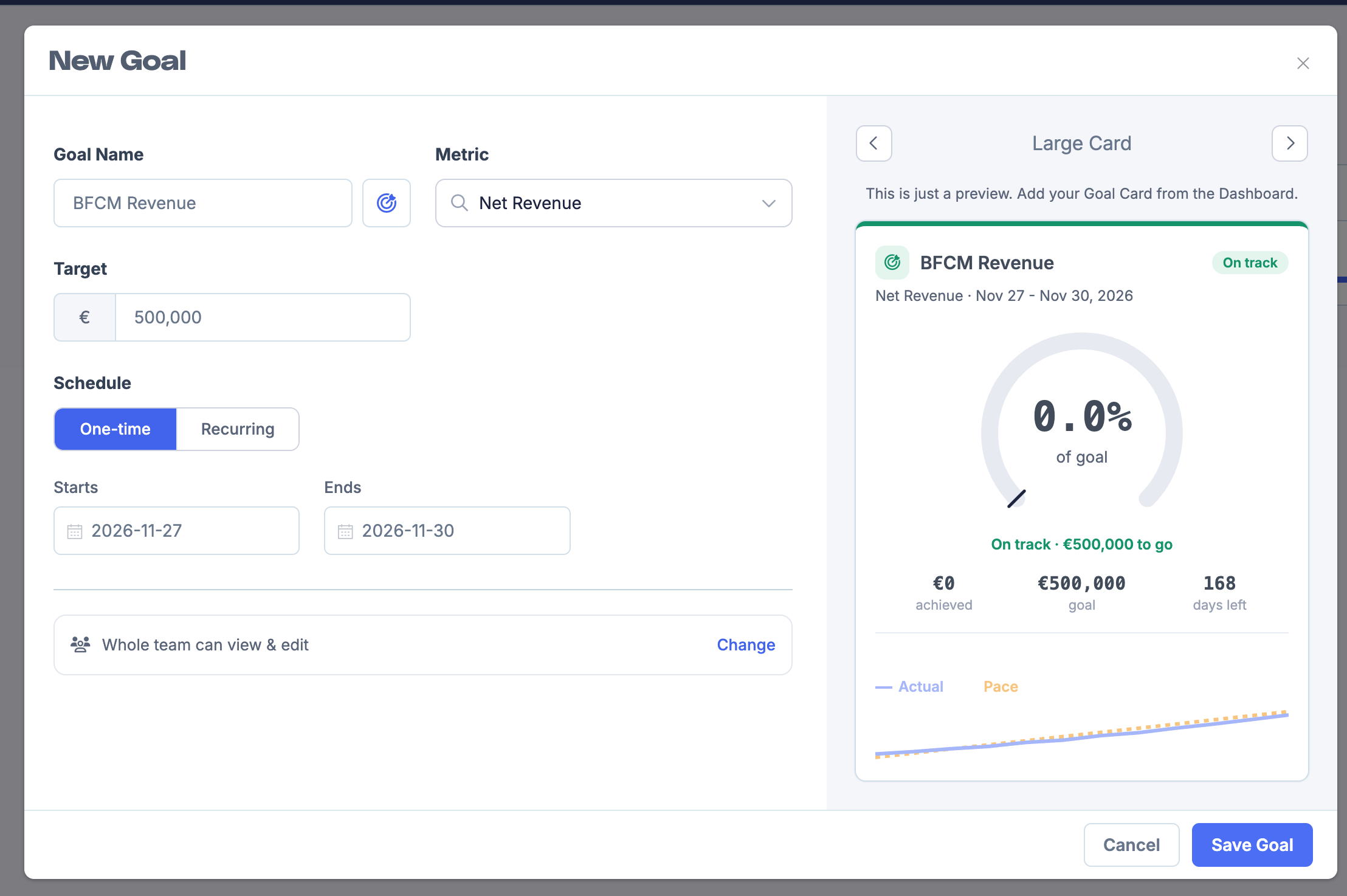
Task: Click Change team permissions link
Action: click(746, 645)
